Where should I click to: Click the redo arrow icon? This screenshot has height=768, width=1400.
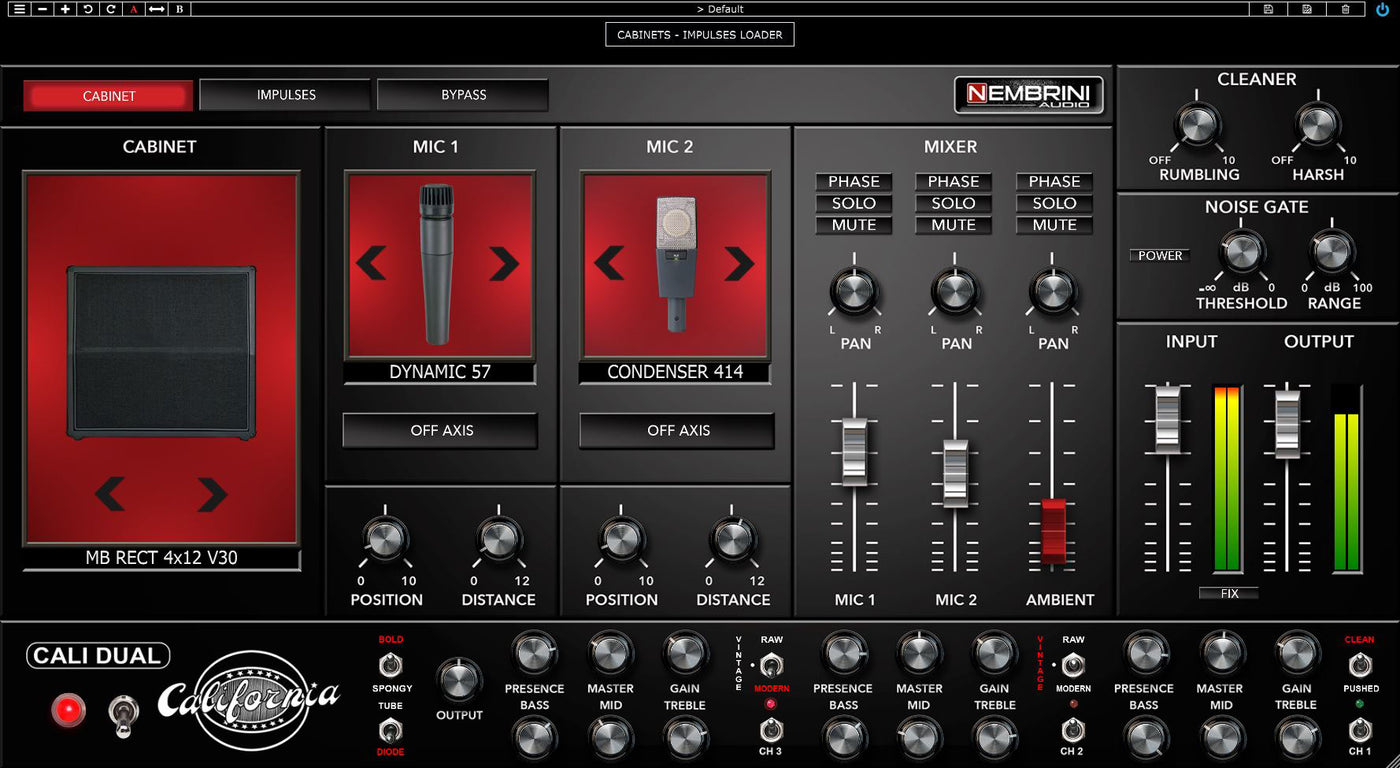tap(111, 9)
